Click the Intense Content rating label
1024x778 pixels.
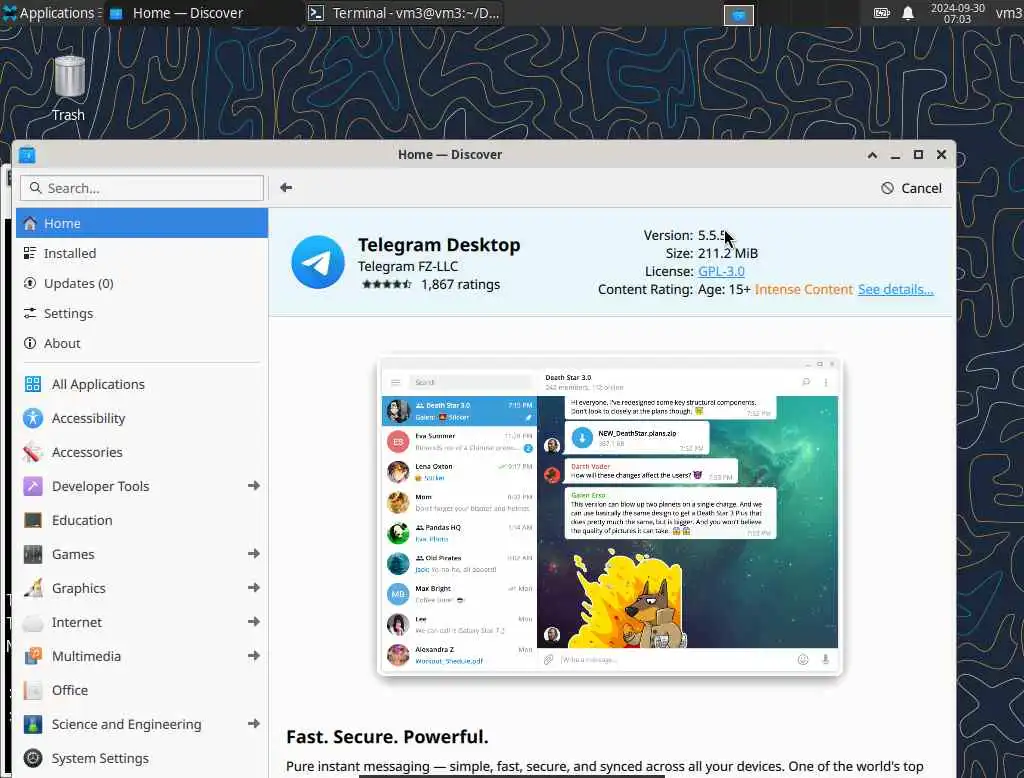pos(803,289)
